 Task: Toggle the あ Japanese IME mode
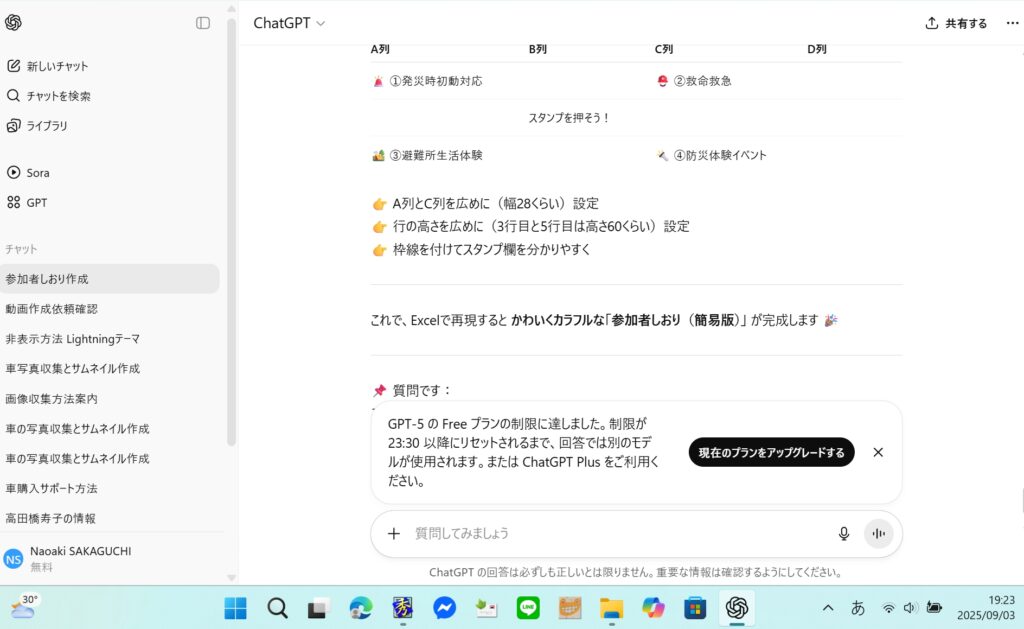point(858,608)
